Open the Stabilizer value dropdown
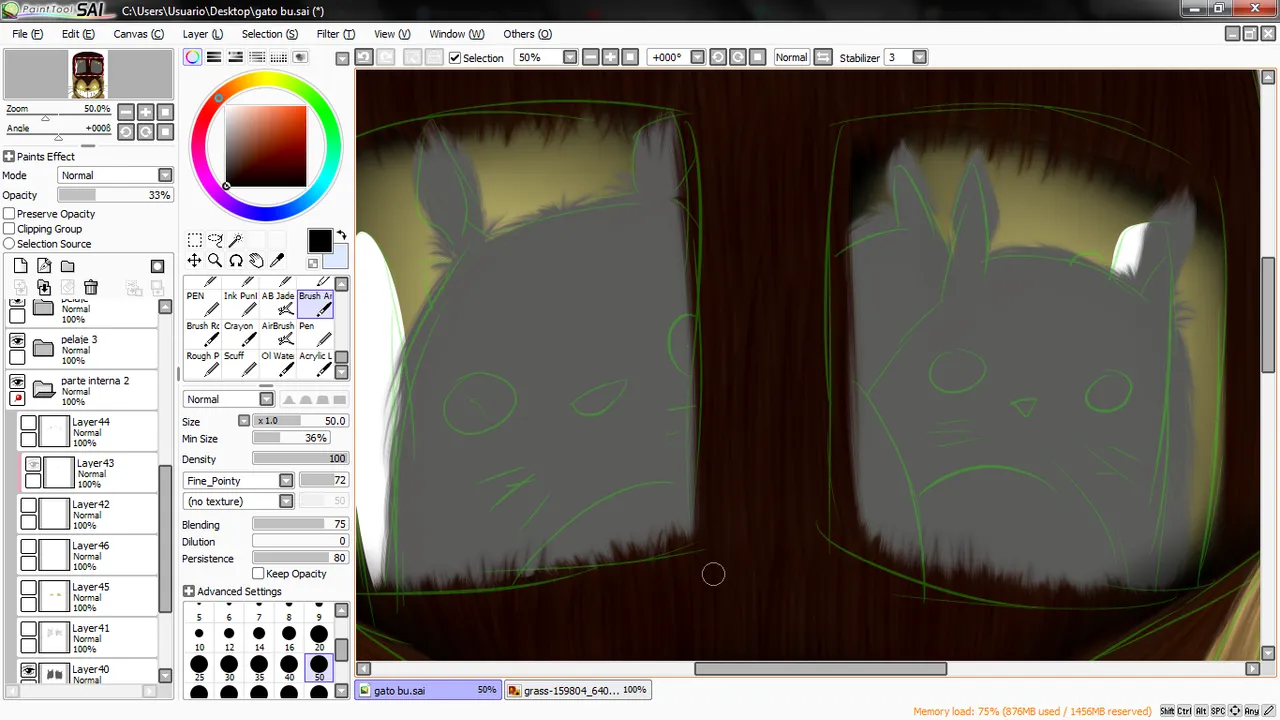The image size is (1280, 720). coord(920,58)
